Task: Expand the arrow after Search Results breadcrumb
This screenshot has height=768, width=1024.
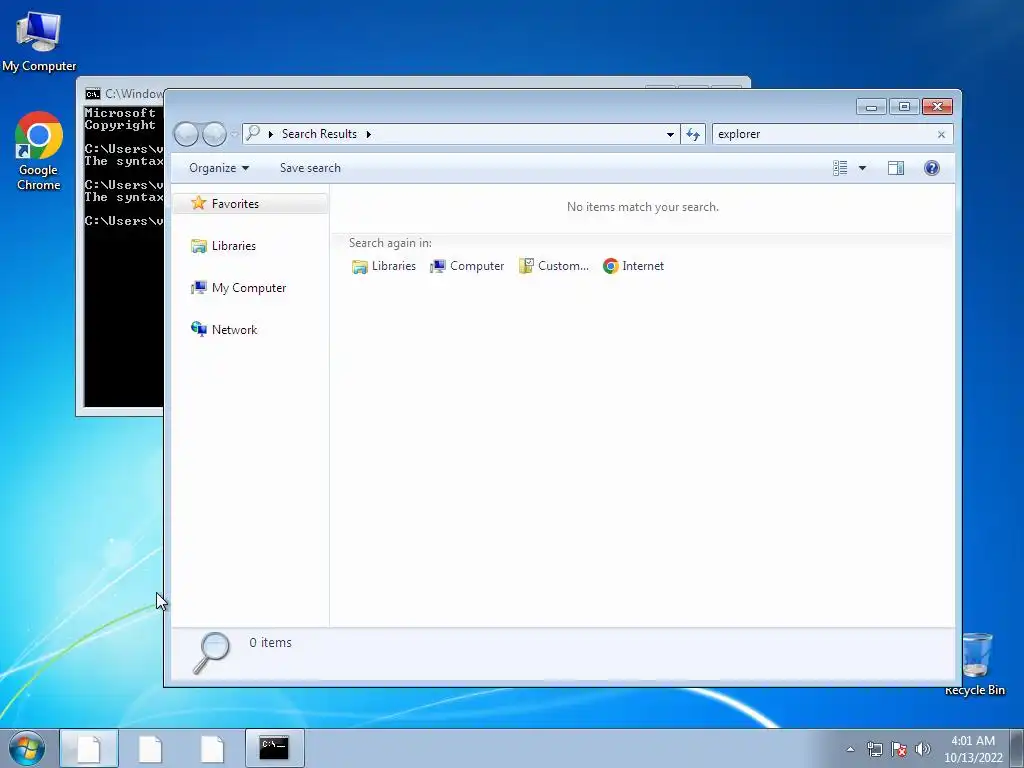Action: point(368,134)
